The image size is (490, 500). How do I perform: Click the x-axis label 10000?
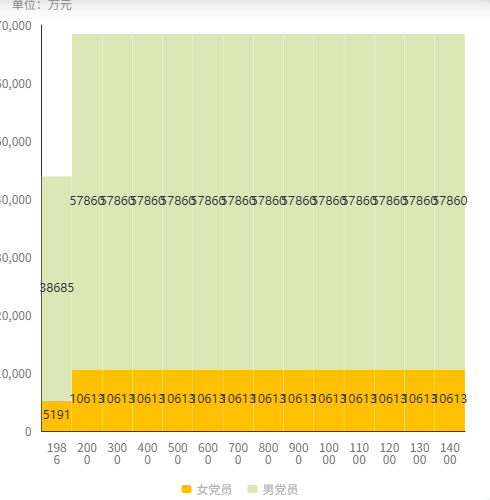(x=329, y=454)
